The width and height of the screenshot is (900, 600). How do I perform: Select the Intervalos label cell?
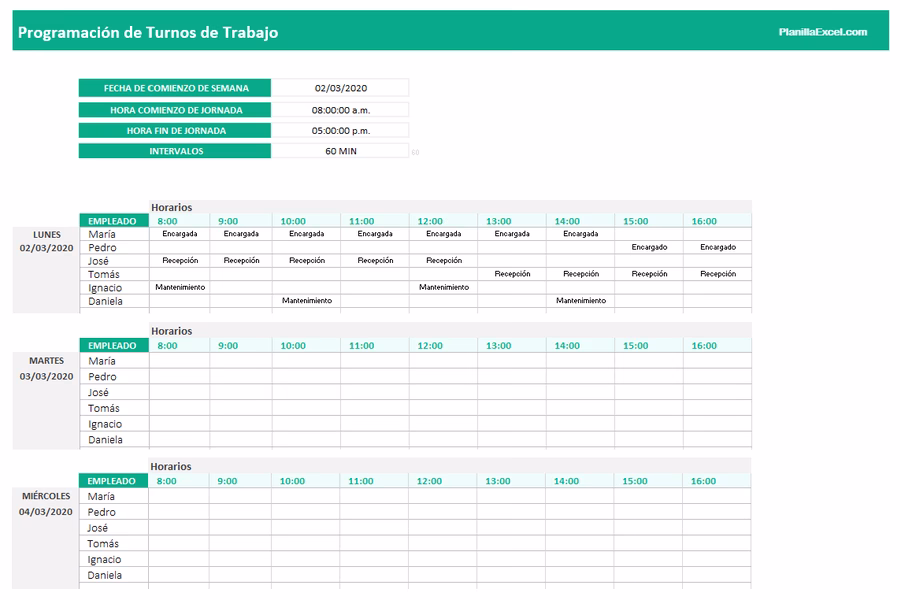point(175,151)
